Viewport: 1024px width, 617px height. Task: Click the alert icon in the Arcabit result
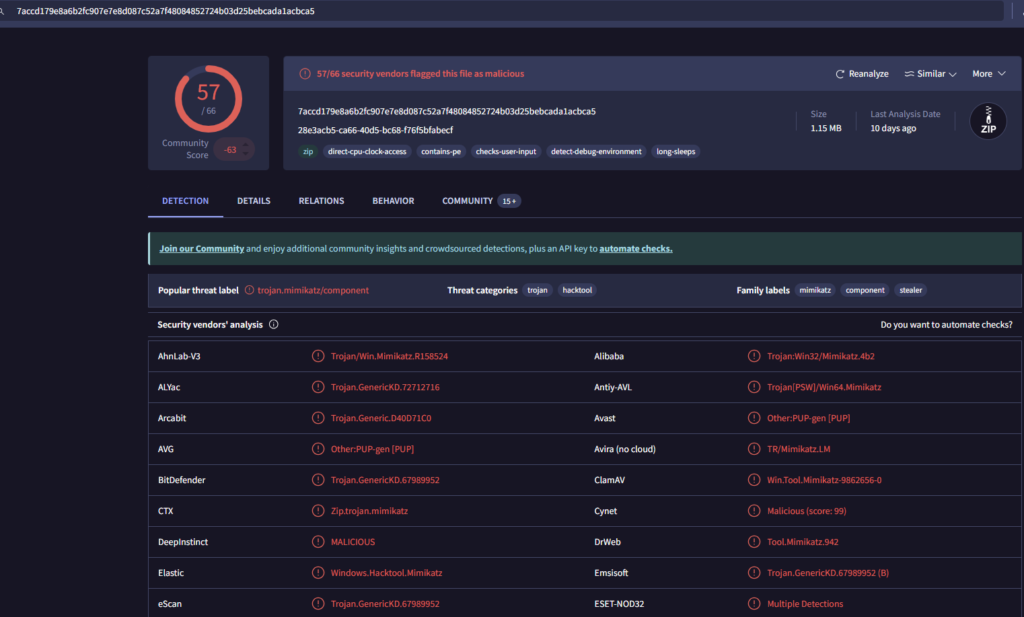(x=318, y=418)
